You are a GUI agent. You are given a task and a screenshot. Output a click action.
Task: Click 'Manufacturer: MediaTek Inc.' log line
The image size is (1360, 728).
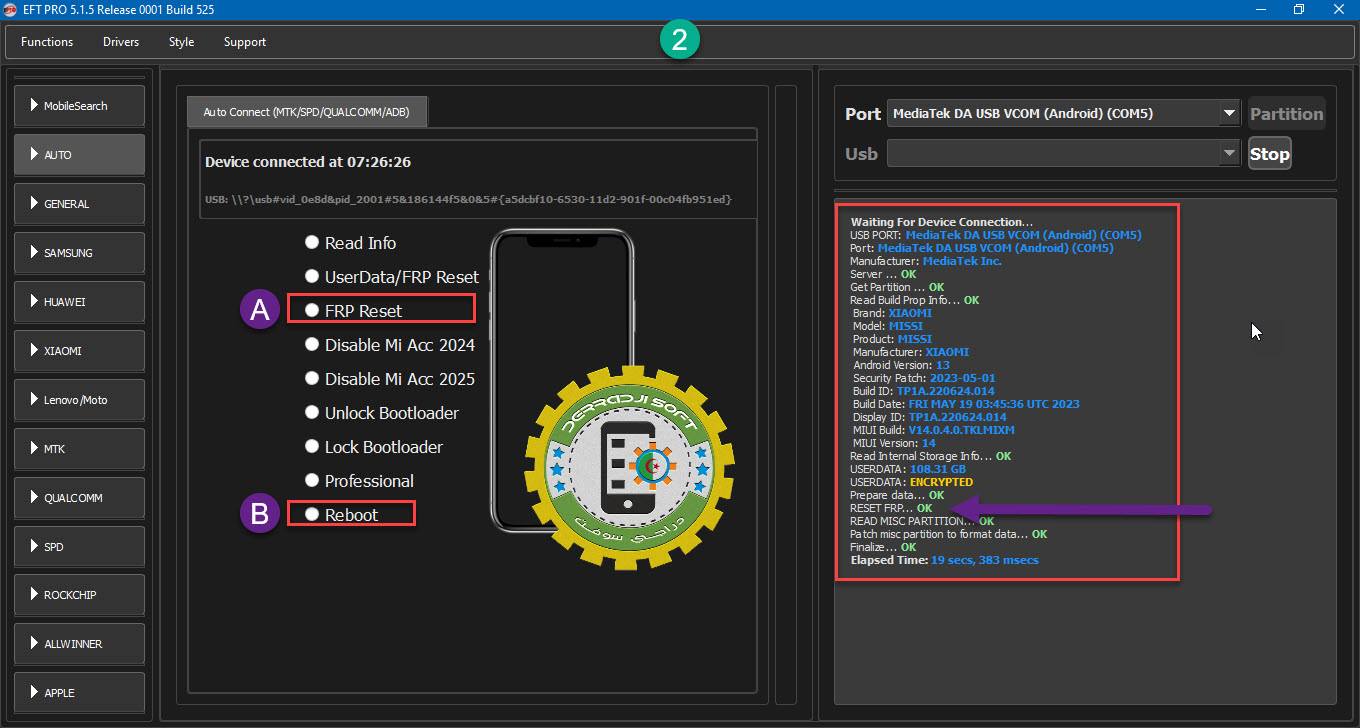click(x=926, y=261)
